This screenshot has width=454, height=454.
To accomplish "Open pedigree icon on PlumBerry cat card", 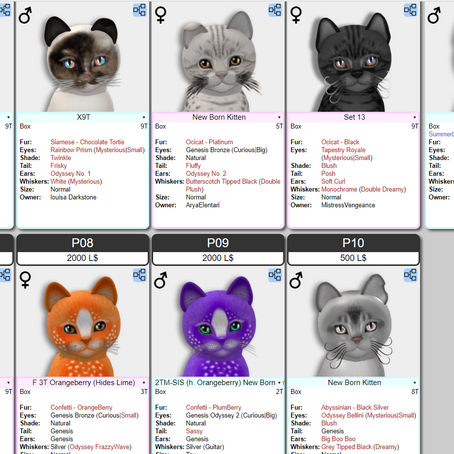I will [275, 276].
